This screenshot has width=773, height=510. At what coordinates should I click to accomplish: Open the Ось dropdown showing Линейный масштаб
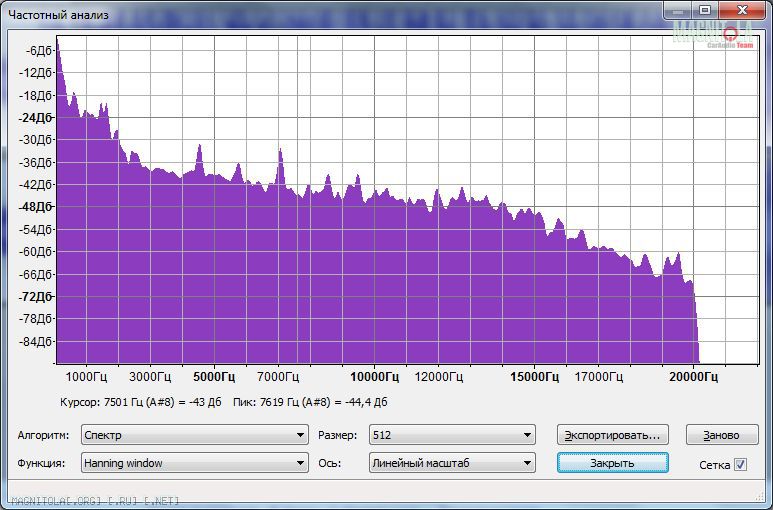[x=452, y=463]
